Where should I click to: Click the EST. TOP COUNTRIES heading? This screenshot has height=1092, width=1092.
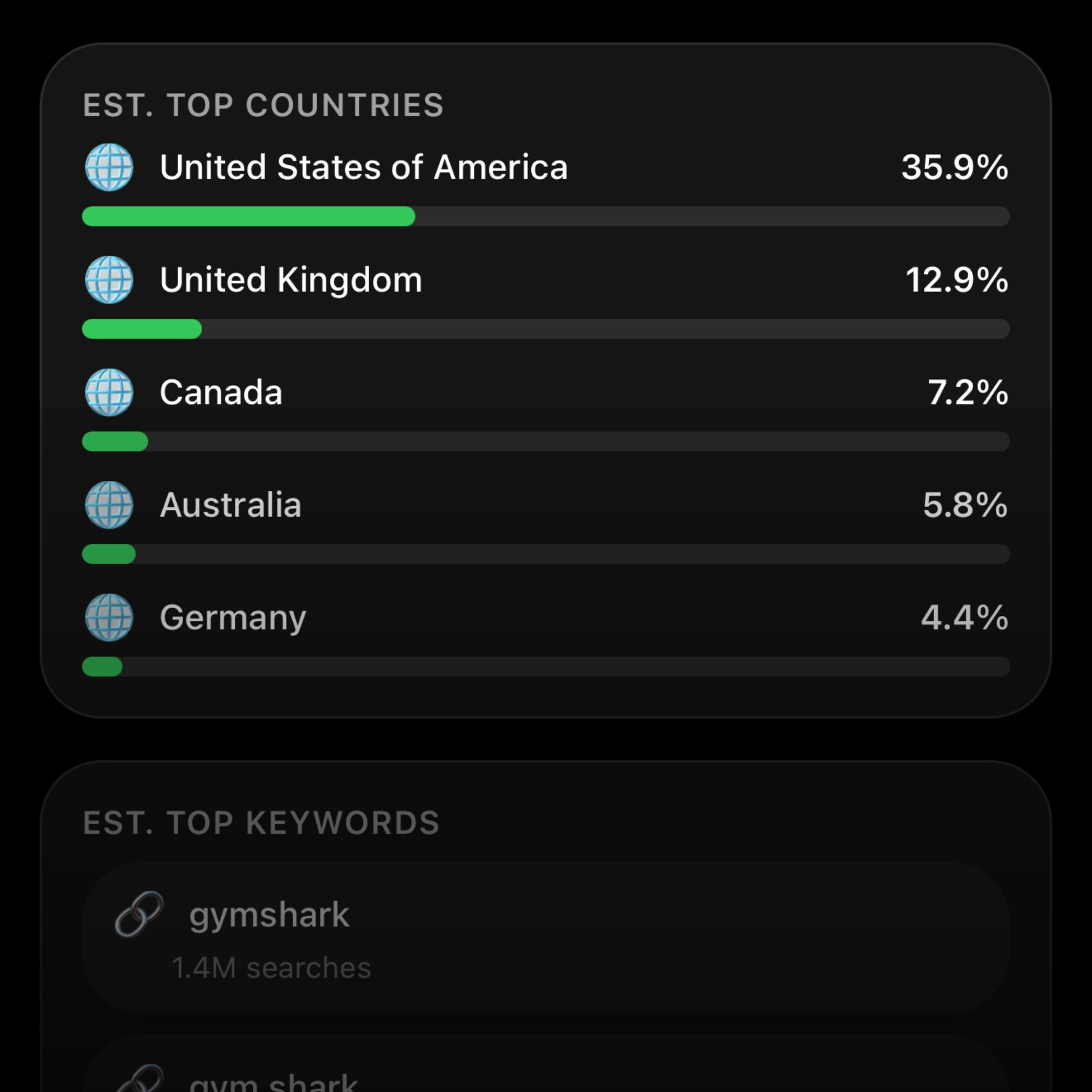coord(263,105)
